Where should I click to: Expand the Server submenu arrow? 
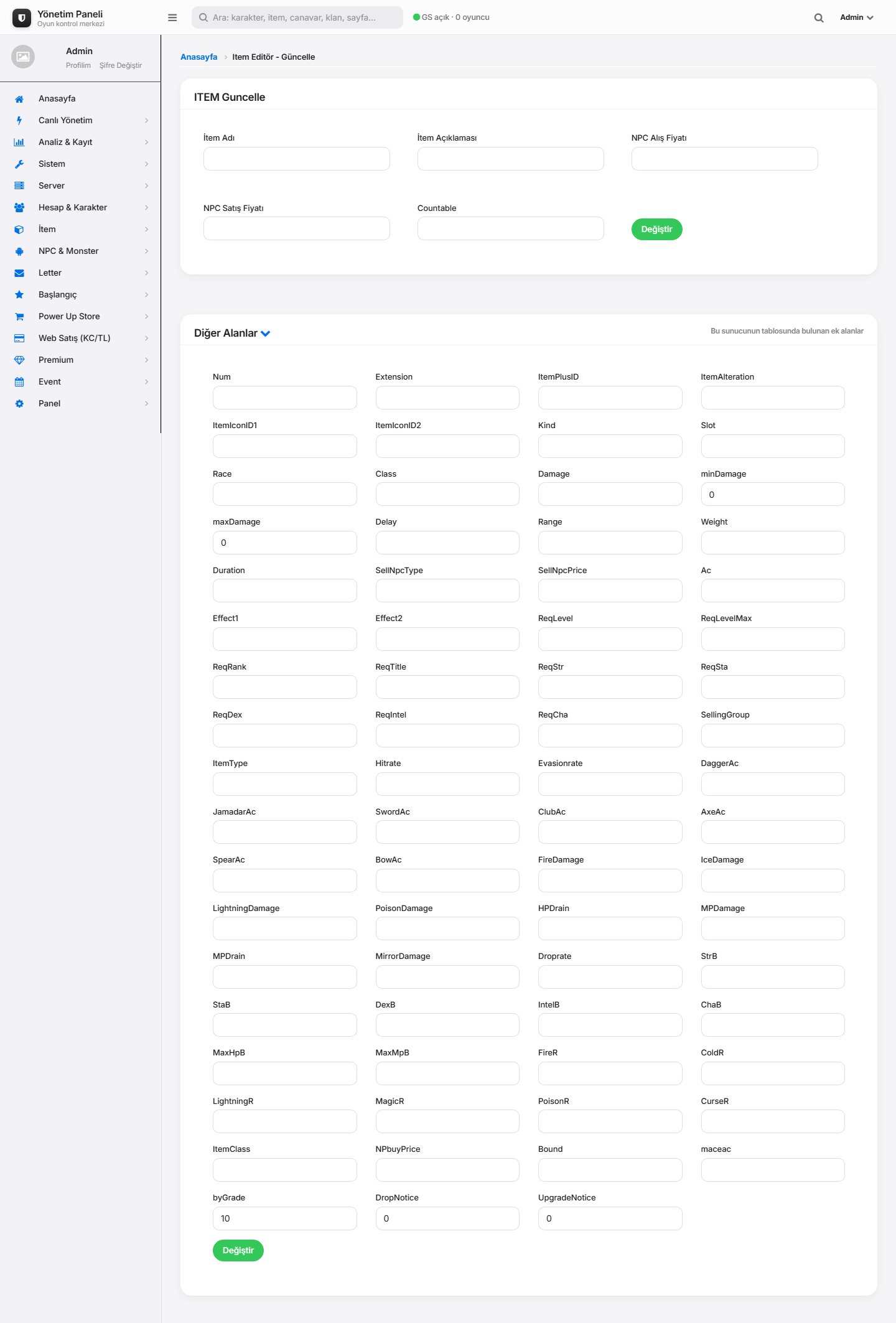click(147, 186)
